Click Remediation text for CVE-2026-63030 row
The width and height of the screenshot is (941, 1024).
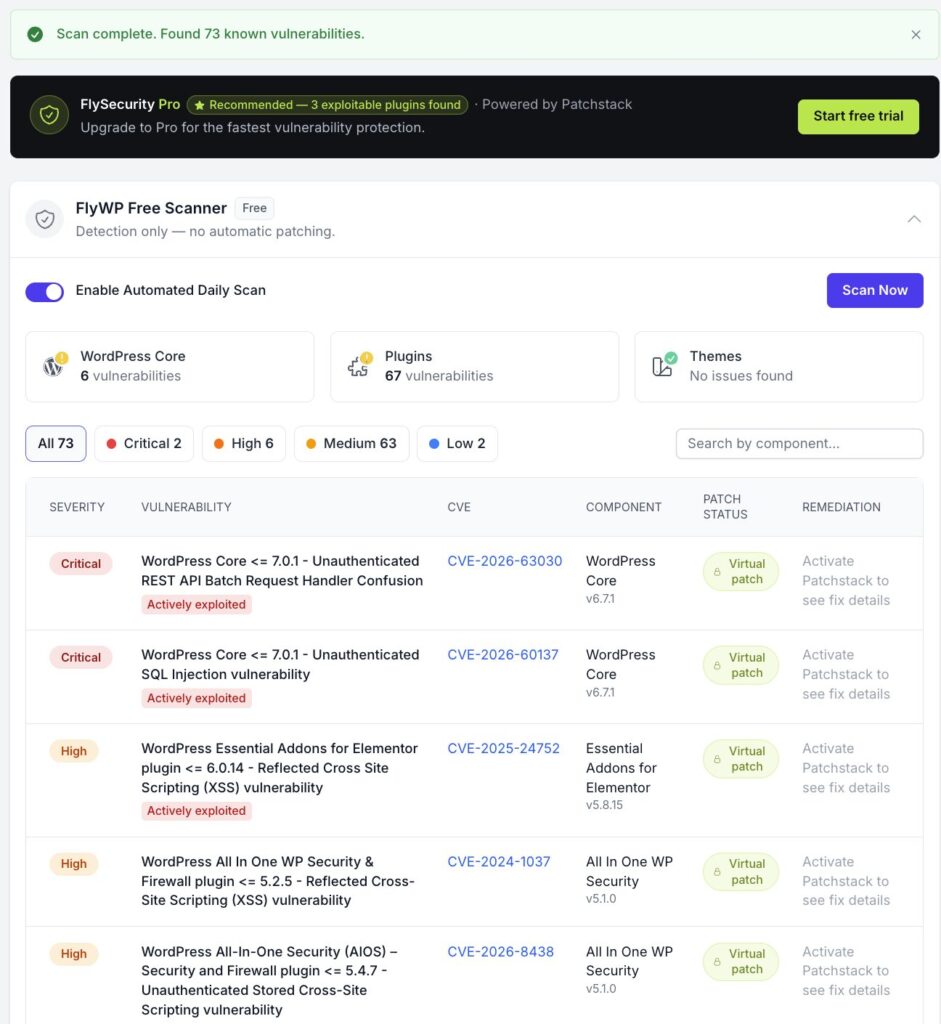(x=846, y=581)
